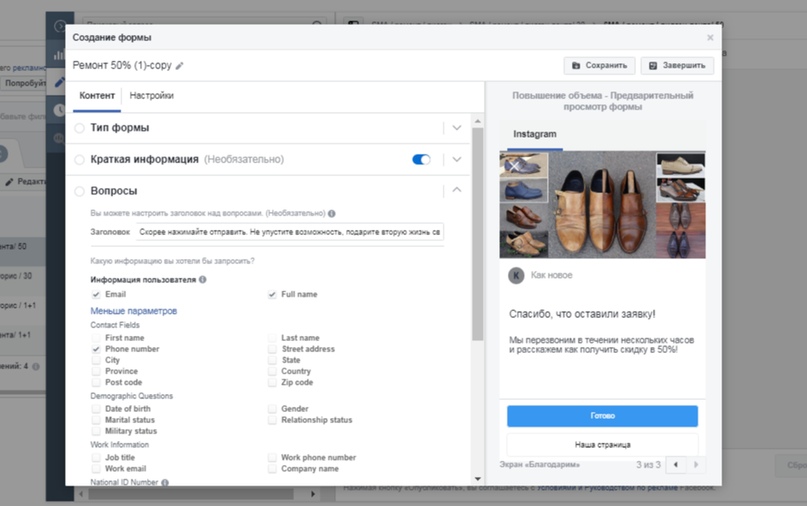Click the page avatar icon in preview
The width and height of the screenshot is (807, 506).
516,275
